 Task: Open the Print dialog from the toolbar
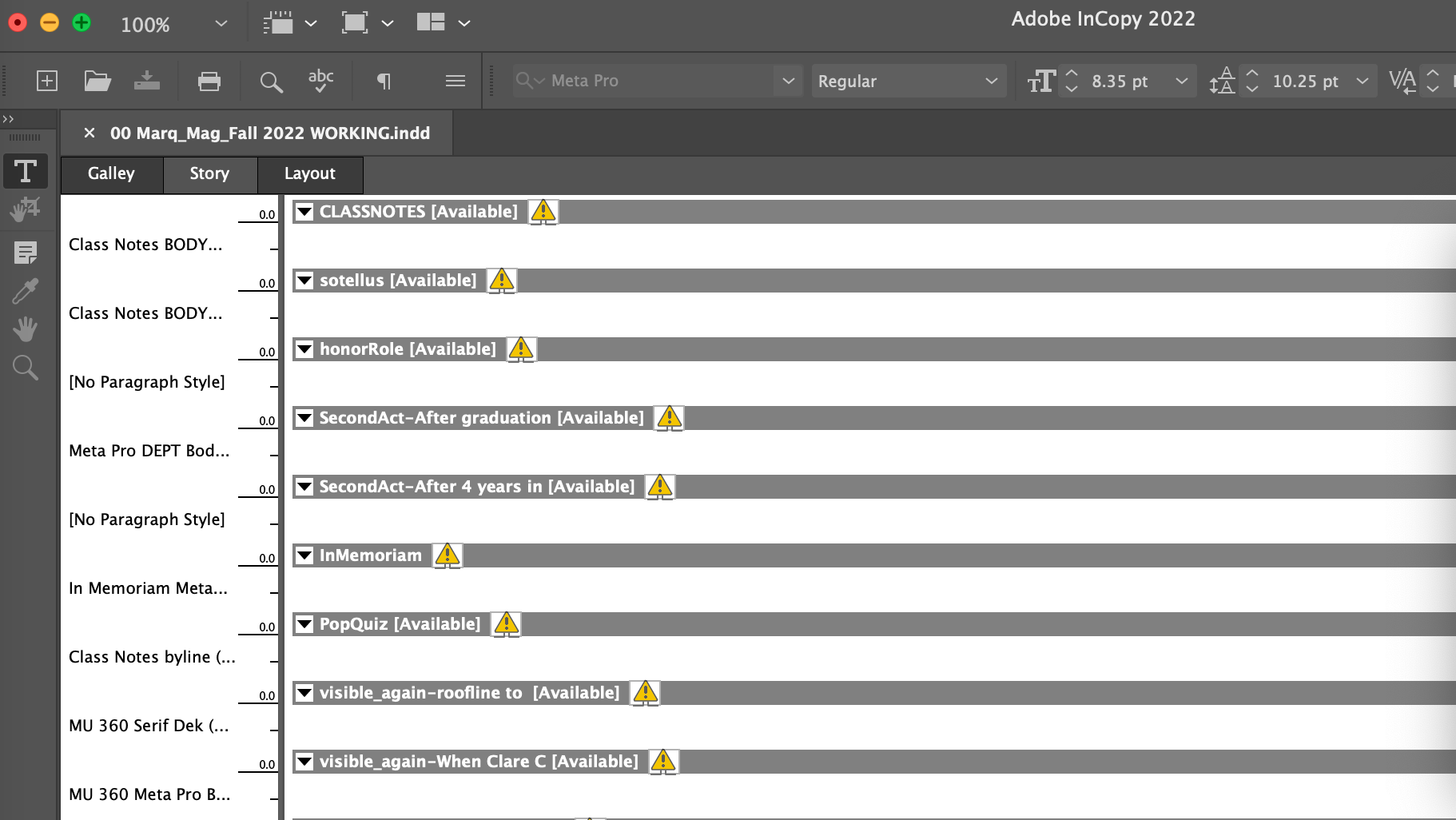point(208,81)
